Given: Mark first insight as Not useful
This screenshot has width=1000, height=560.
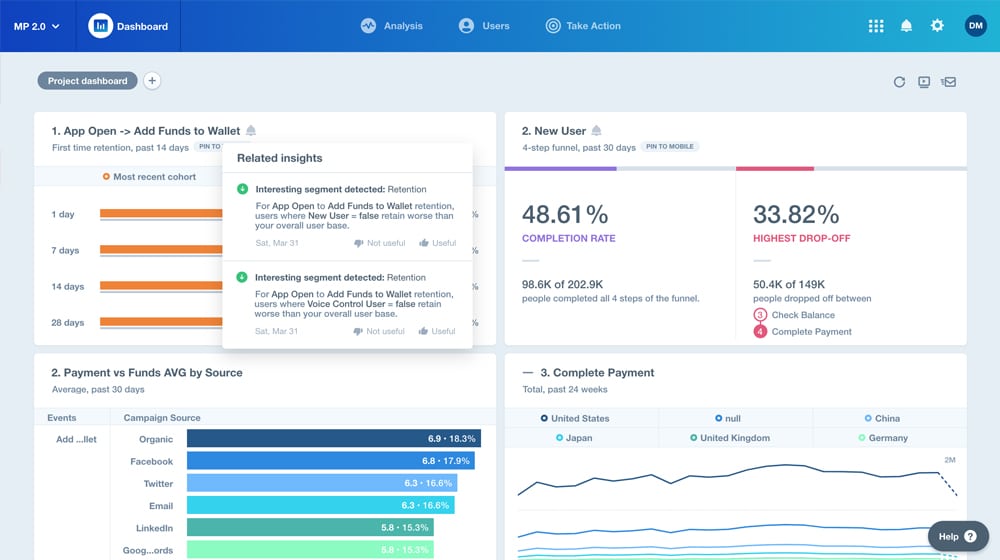Looking at the screenshot, I should 379,243.
